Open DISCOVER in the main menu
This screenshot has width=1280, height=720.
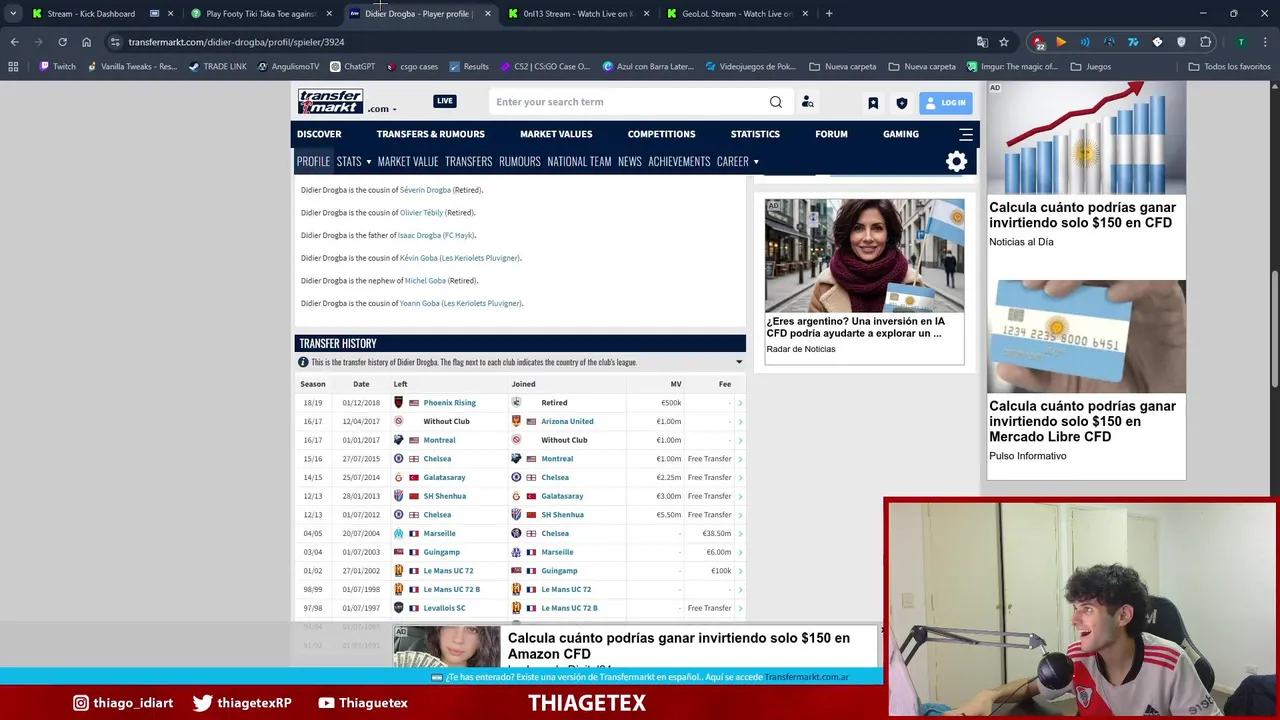pos(319,134)
